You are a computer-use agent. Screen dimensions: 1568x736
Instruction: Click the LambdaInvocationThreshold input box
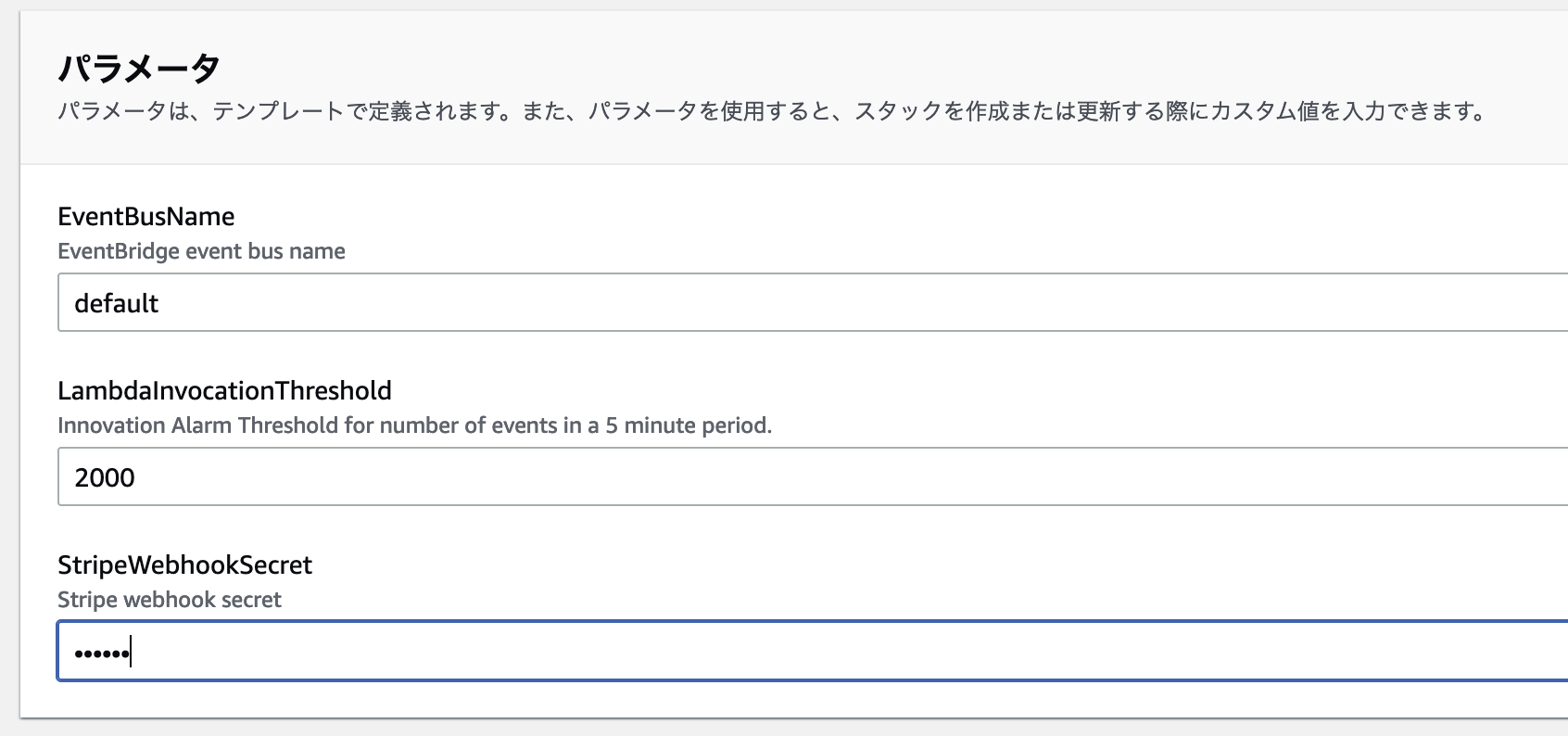556,476
